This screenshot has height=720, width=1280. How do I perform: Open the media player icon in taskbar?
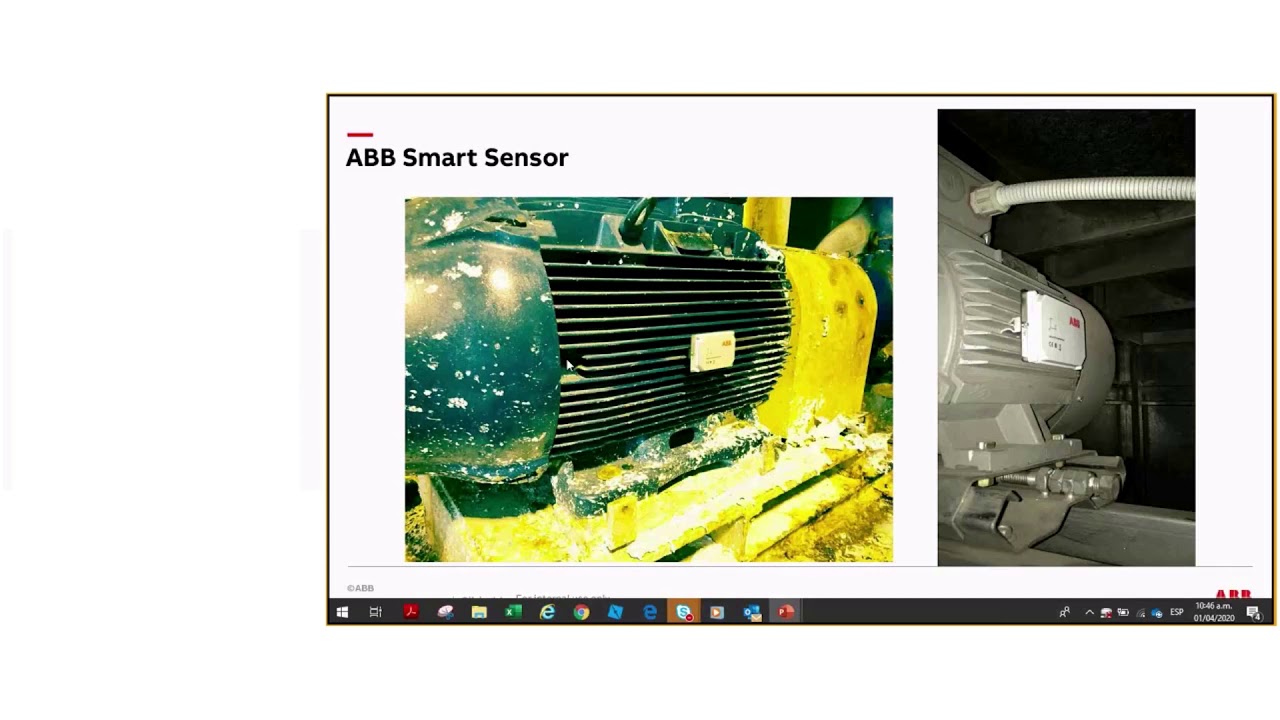coord(717,612)
